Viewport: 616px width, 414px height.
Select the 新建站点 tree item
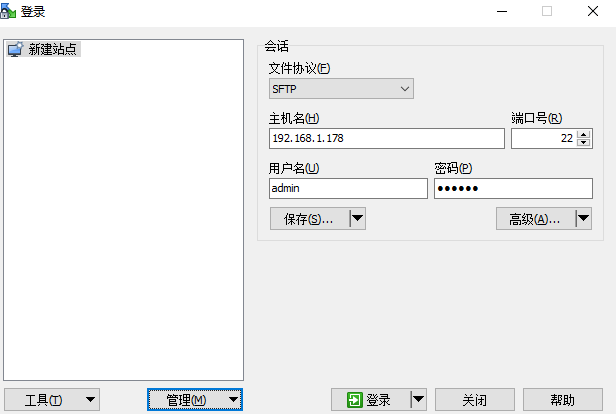click(x=44, y=49)
